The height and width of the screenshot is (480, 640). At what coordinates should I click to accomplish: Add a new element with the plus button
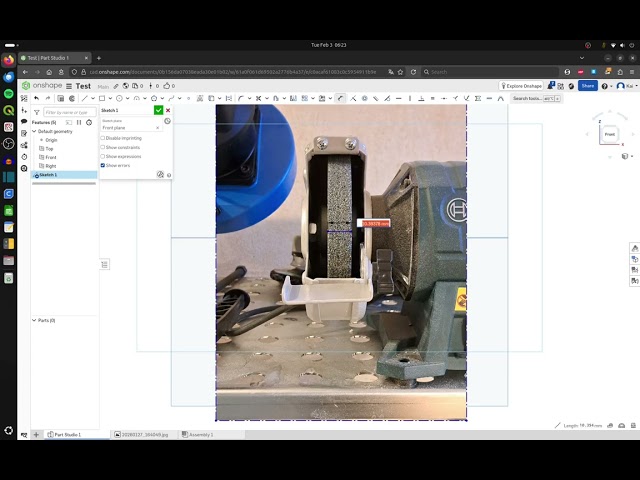36,435
